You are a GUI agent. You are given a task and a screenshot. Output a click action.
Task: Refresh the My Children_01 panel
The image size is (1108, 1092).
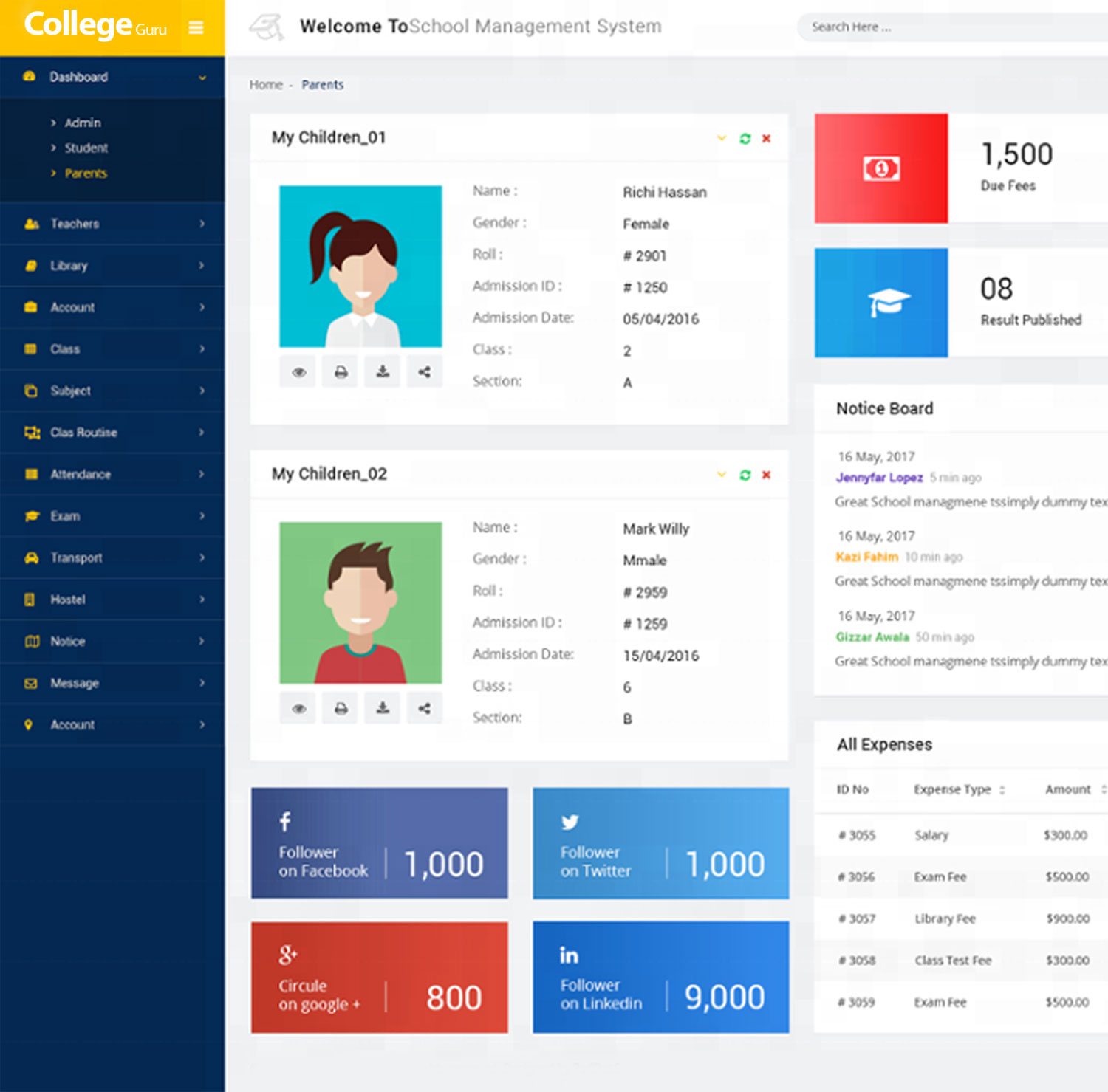point(745,139)
